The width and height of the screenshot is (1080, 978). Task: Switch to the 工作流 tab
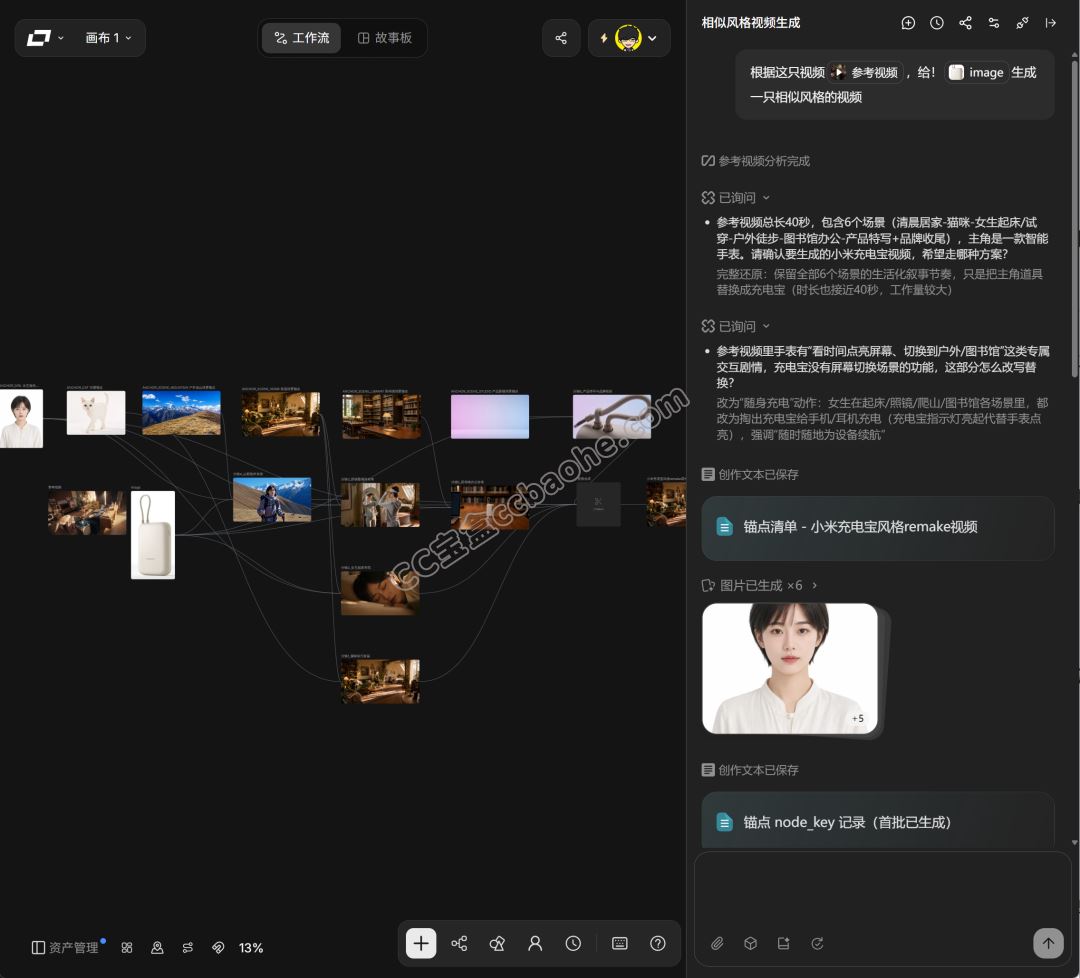pos(302,38)
